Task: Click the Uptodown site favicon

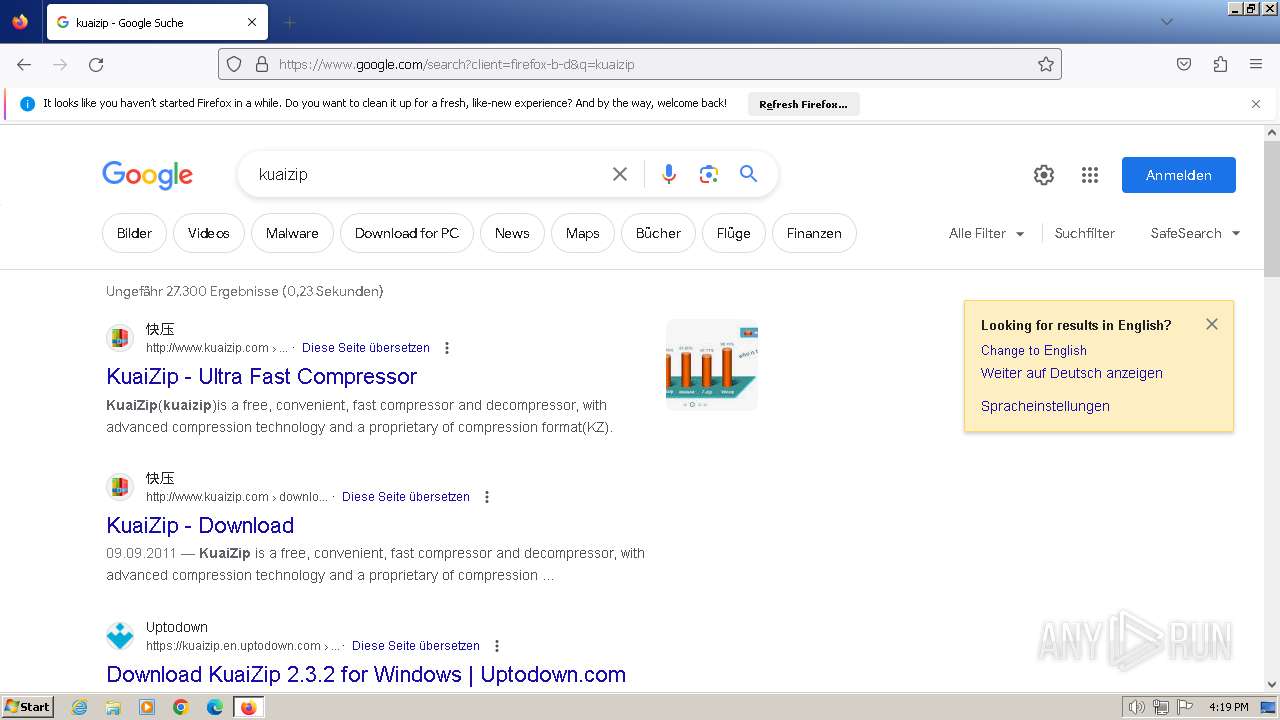Action: [120, 636]
